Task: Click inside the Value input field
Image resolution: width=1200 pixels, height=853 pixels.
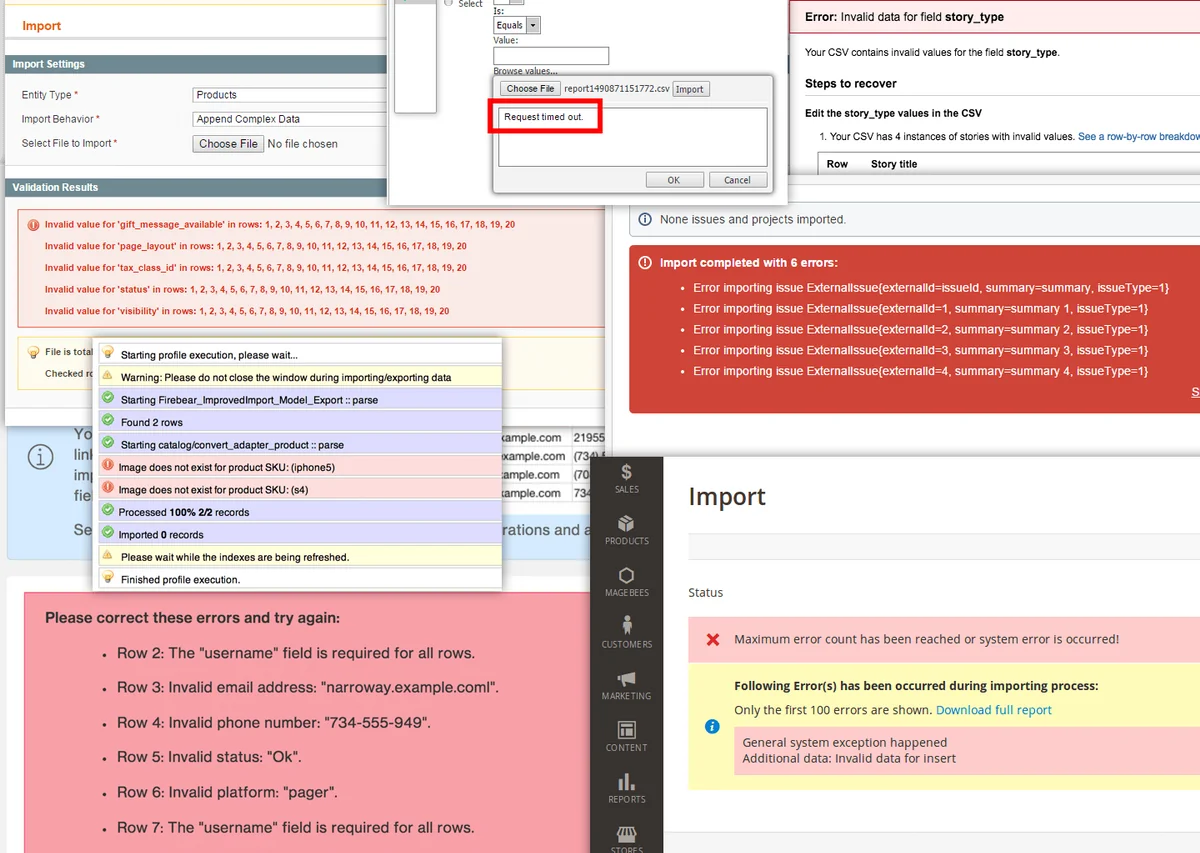Action: (x=550, y=55)
